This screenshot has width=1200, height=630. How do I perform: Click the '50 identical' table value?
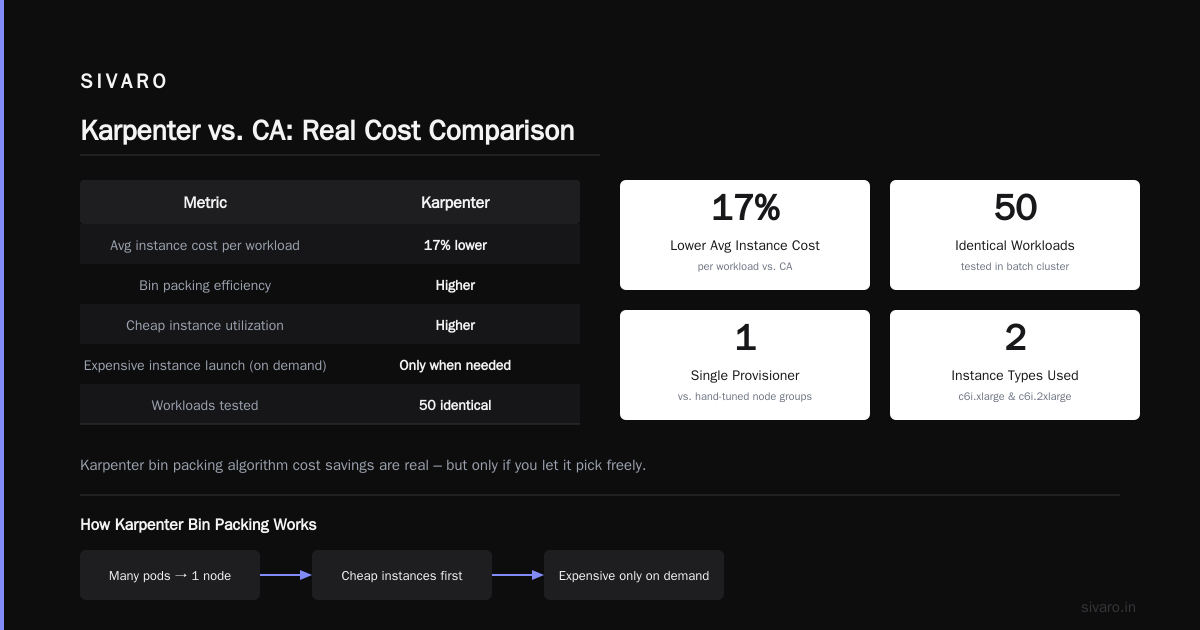click(x=455, y=405)
